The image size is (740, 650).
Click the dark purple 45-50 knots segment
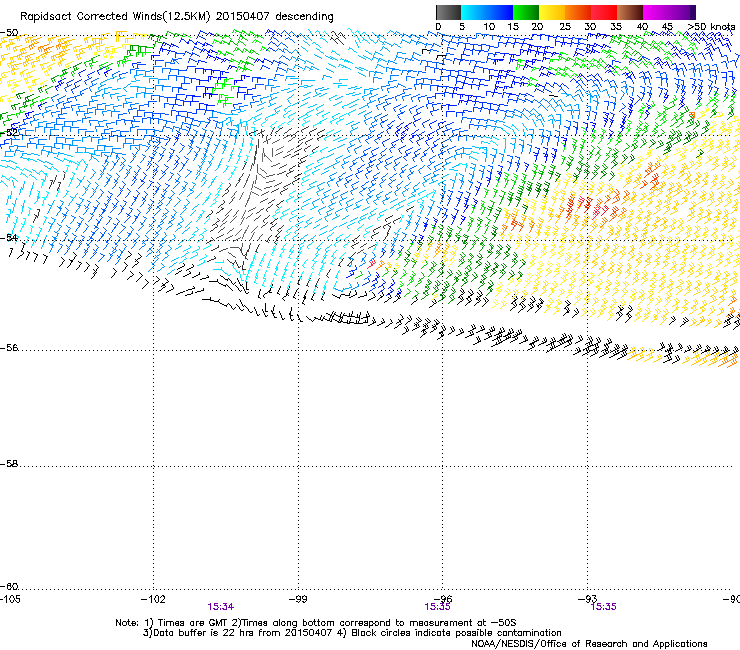coord(682,12)
